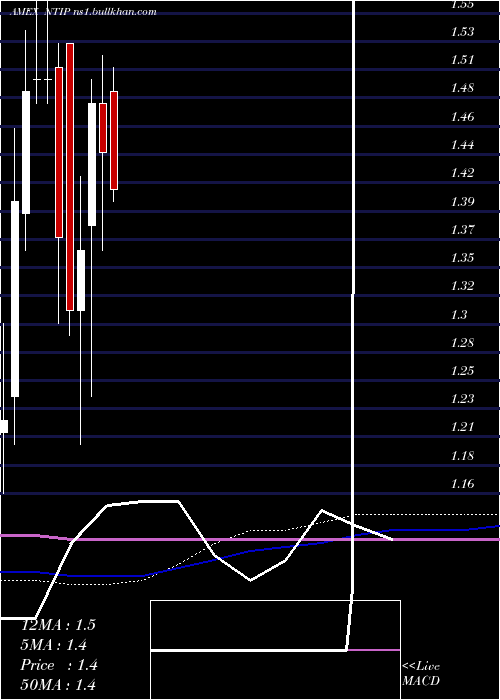Click the 1.23 price axis label
The image size is (500, 700).
462,399
